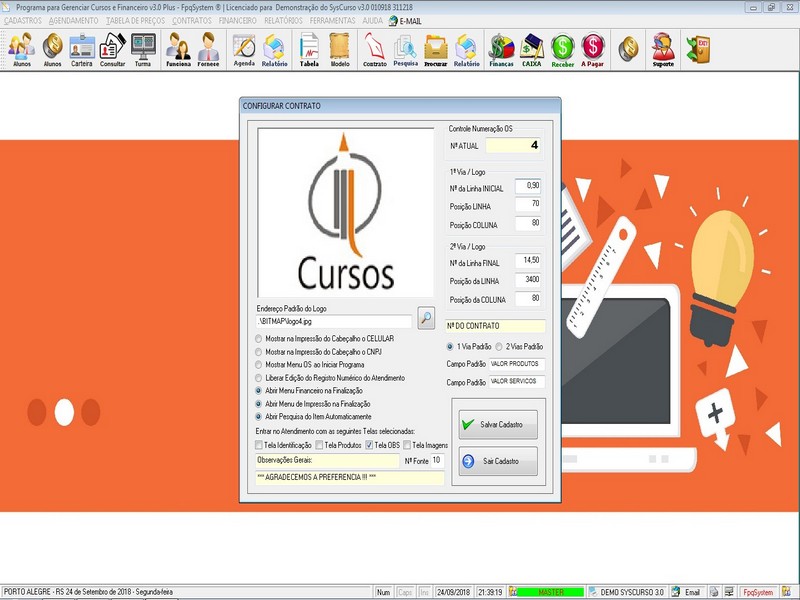Open the FERRAMENTAS menu
The height and width of the screenshot is (600, 800).
(331, 20)
